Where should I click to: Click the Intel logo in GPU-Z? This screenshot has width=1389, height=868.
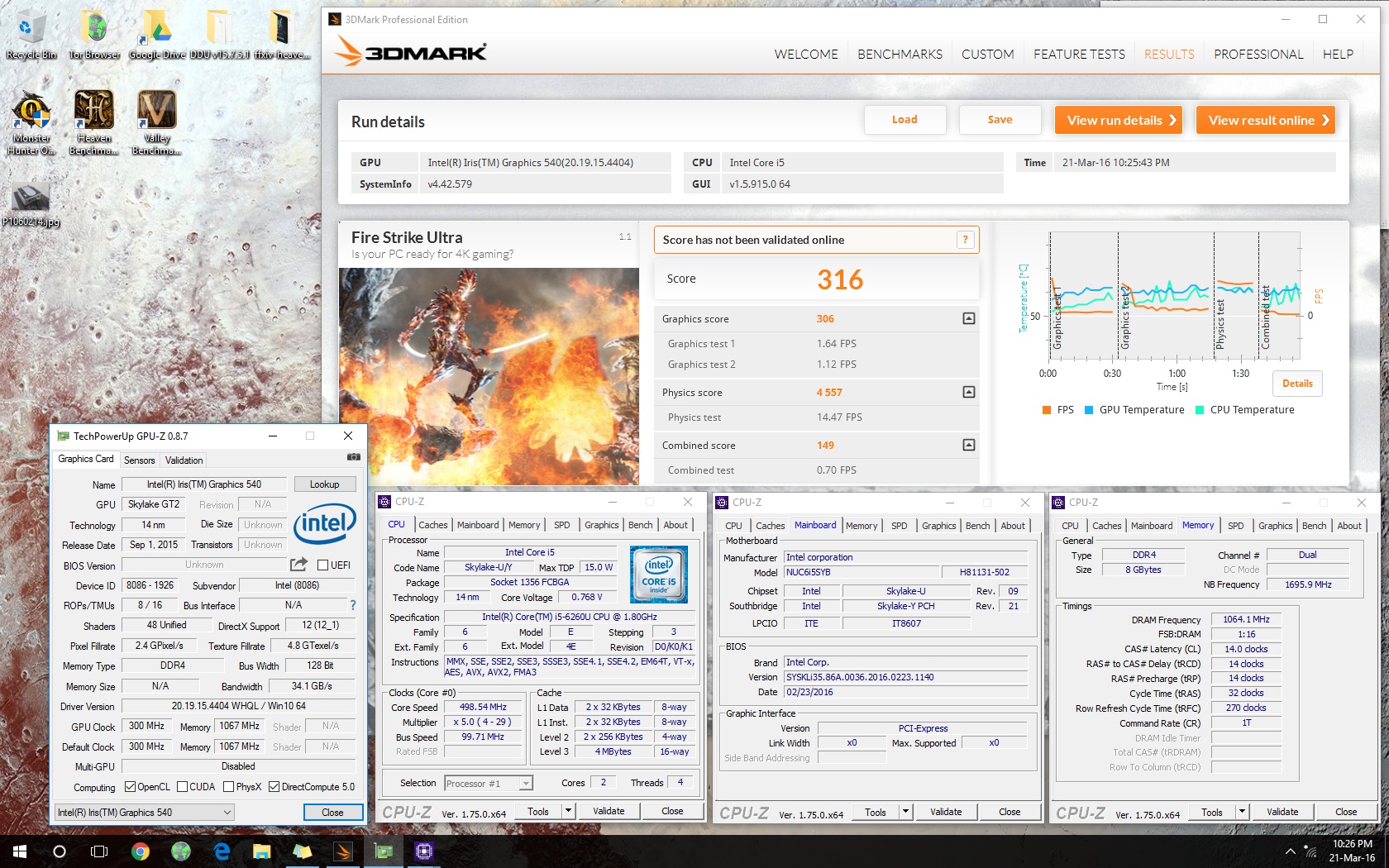pos(326,523)
